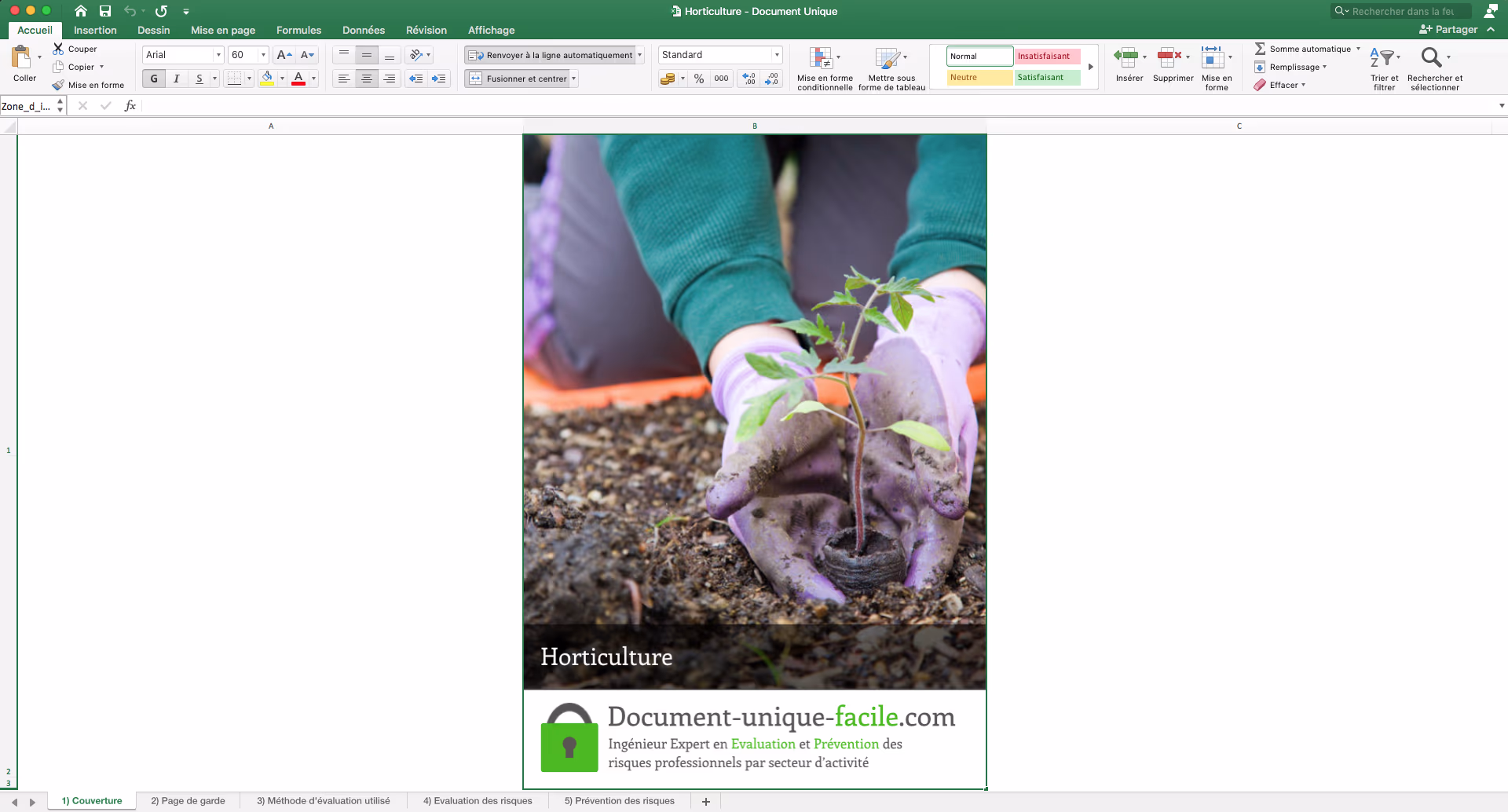Click the Home icon in title bar
The height and width of the screenshot is (812, 1508).
[81, 11]
